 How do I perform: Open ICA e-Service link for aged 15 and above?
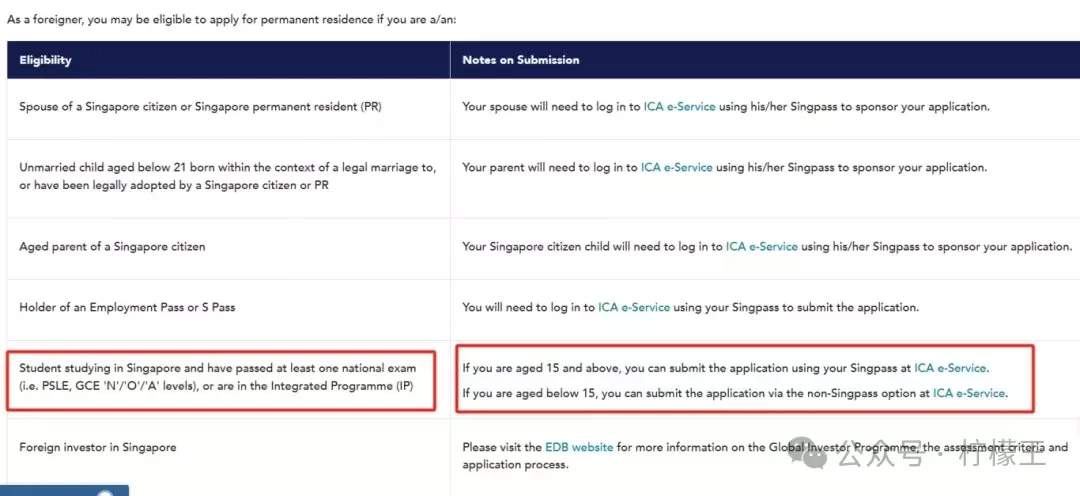[x=951, y=369]
